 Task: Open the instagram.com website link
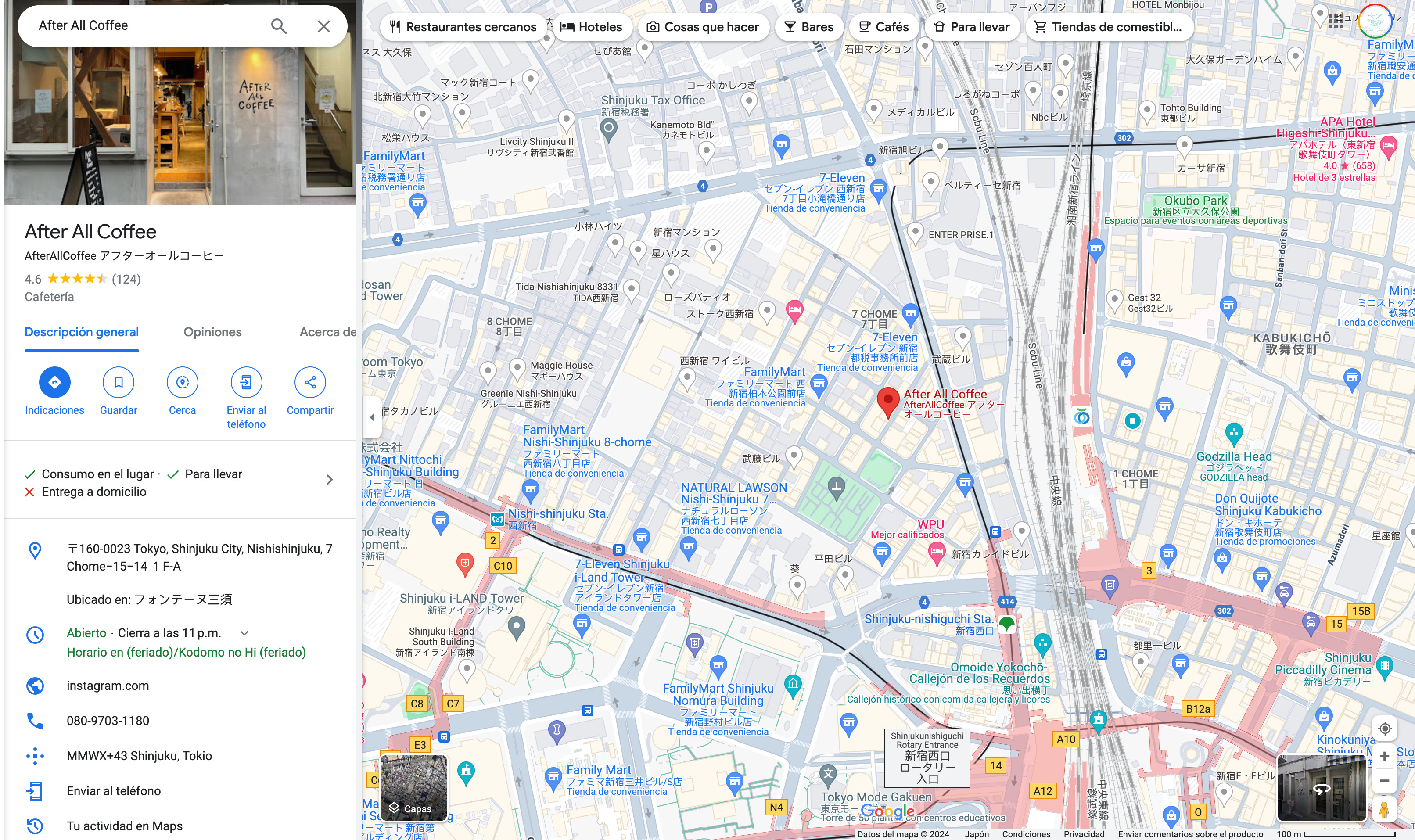pos(108,686)
